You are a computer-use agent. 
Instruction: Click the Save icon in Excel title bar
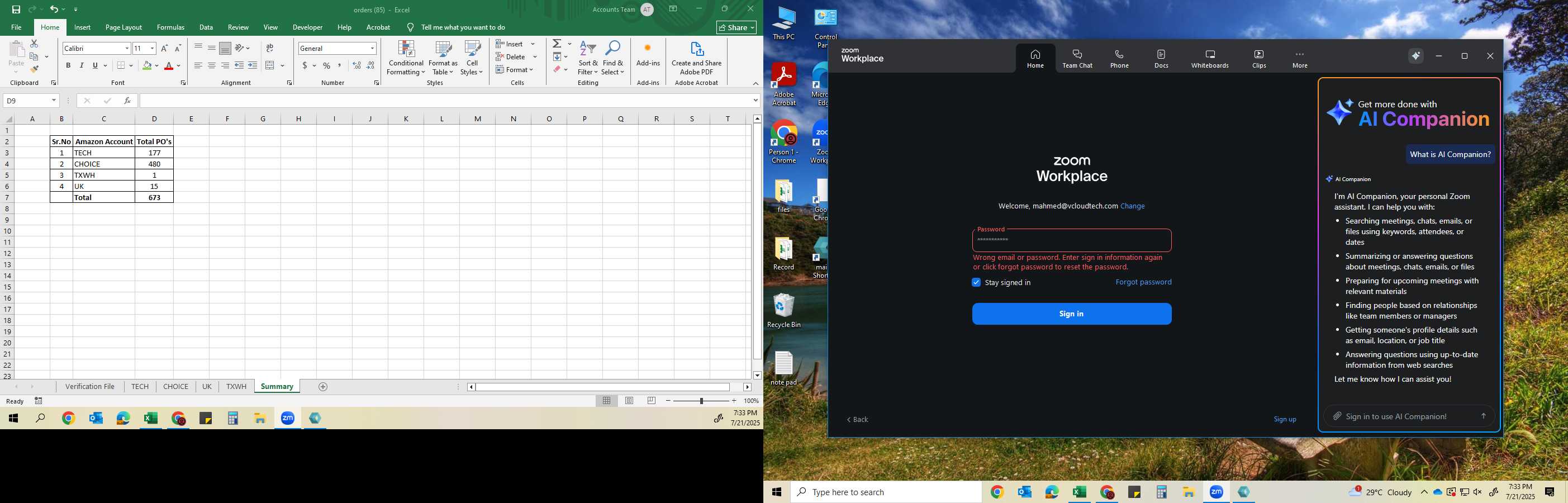coord(16,10)
